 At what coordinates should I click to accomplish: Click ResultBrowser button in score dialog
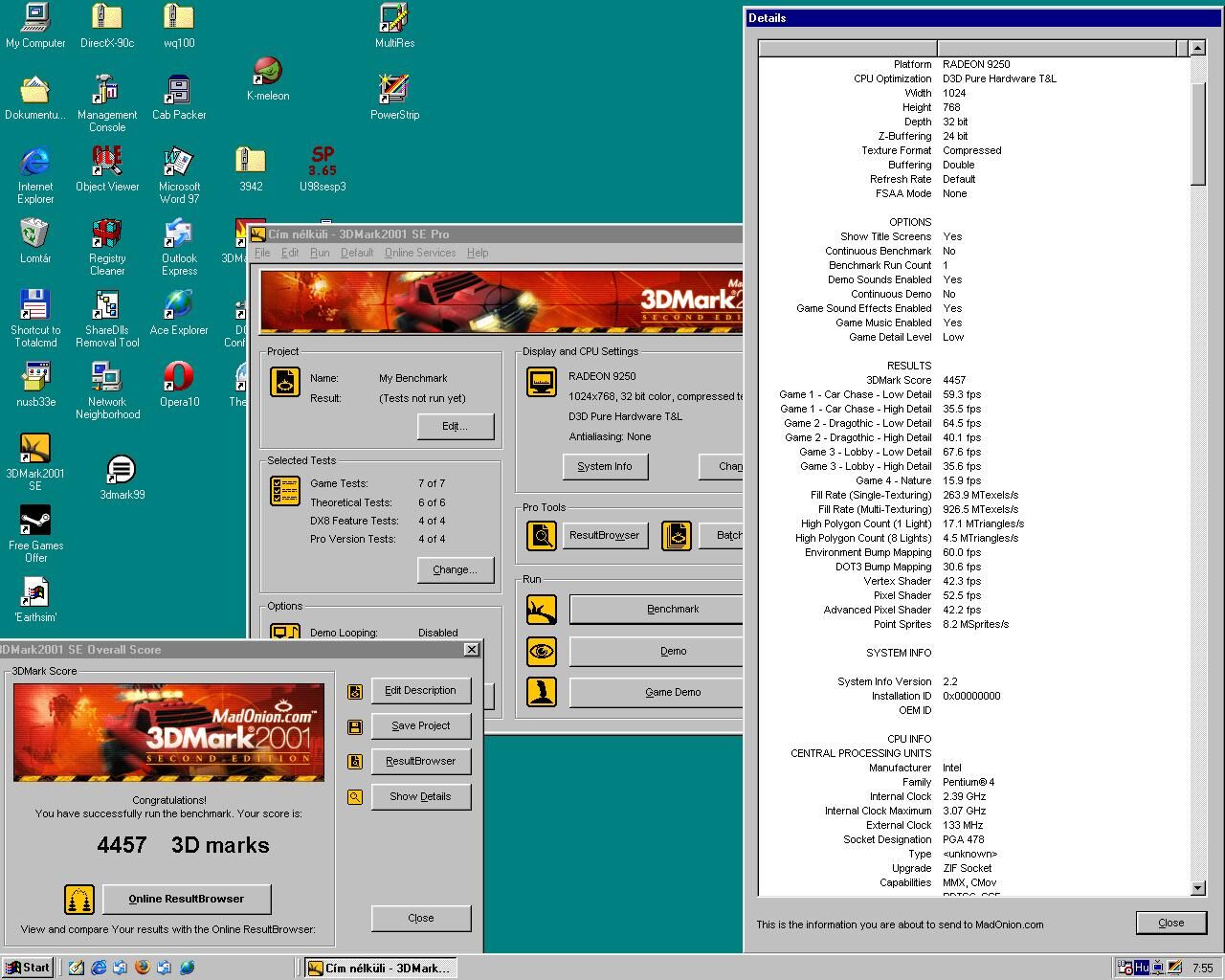click(421, 761)
